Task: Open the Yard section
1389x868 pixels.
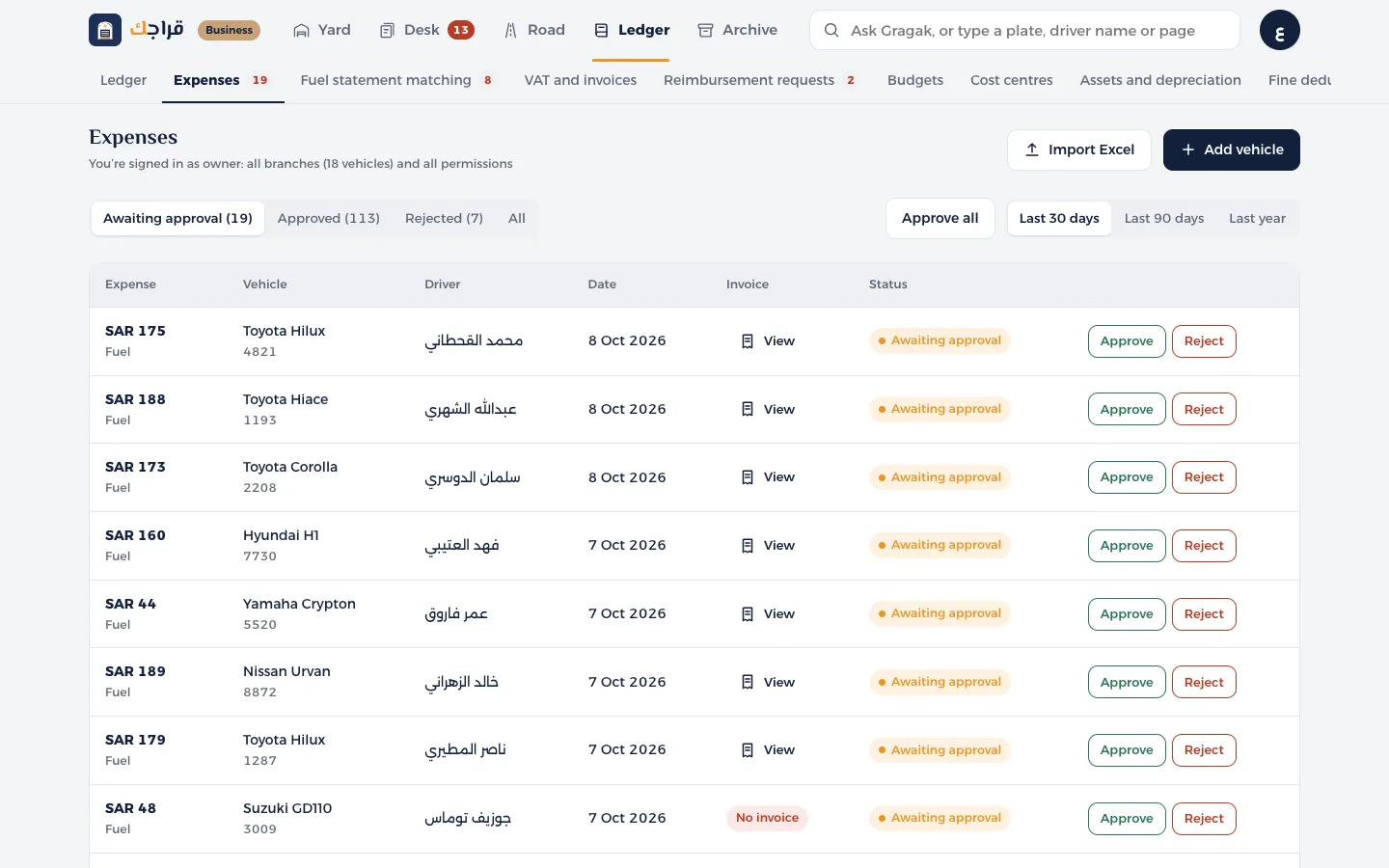Action: 322,30
